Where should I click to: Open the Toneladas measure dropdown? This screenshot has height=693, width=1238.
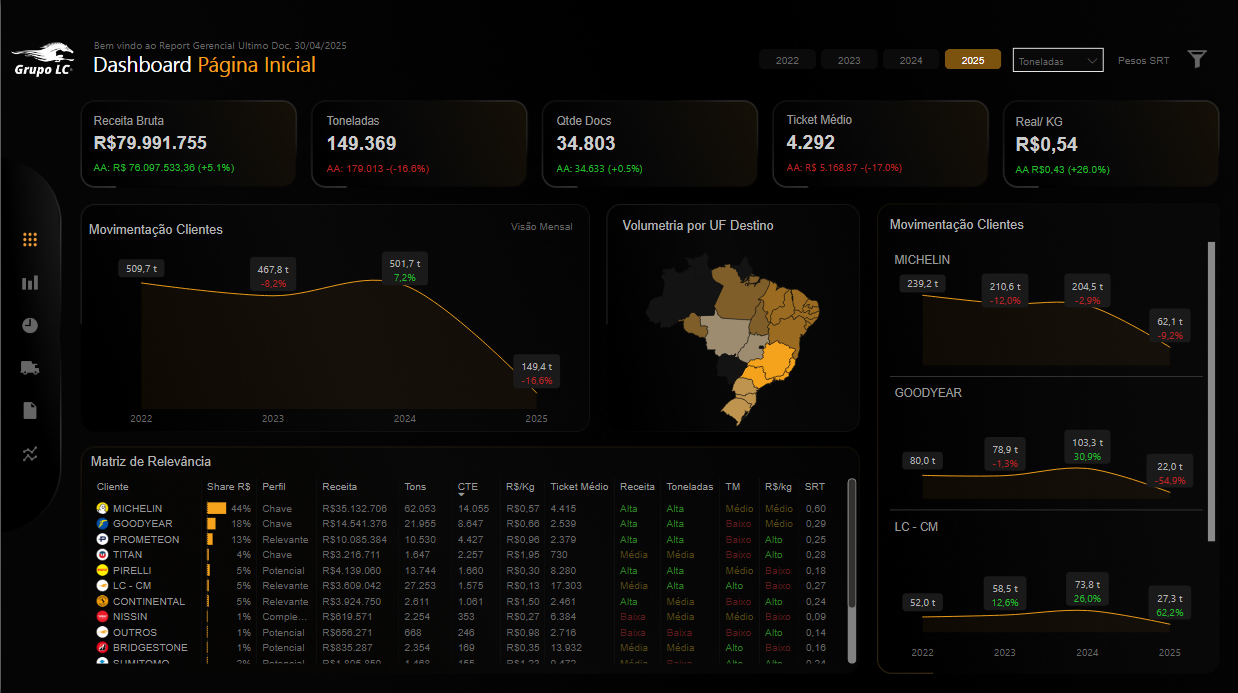[1058, 61]
